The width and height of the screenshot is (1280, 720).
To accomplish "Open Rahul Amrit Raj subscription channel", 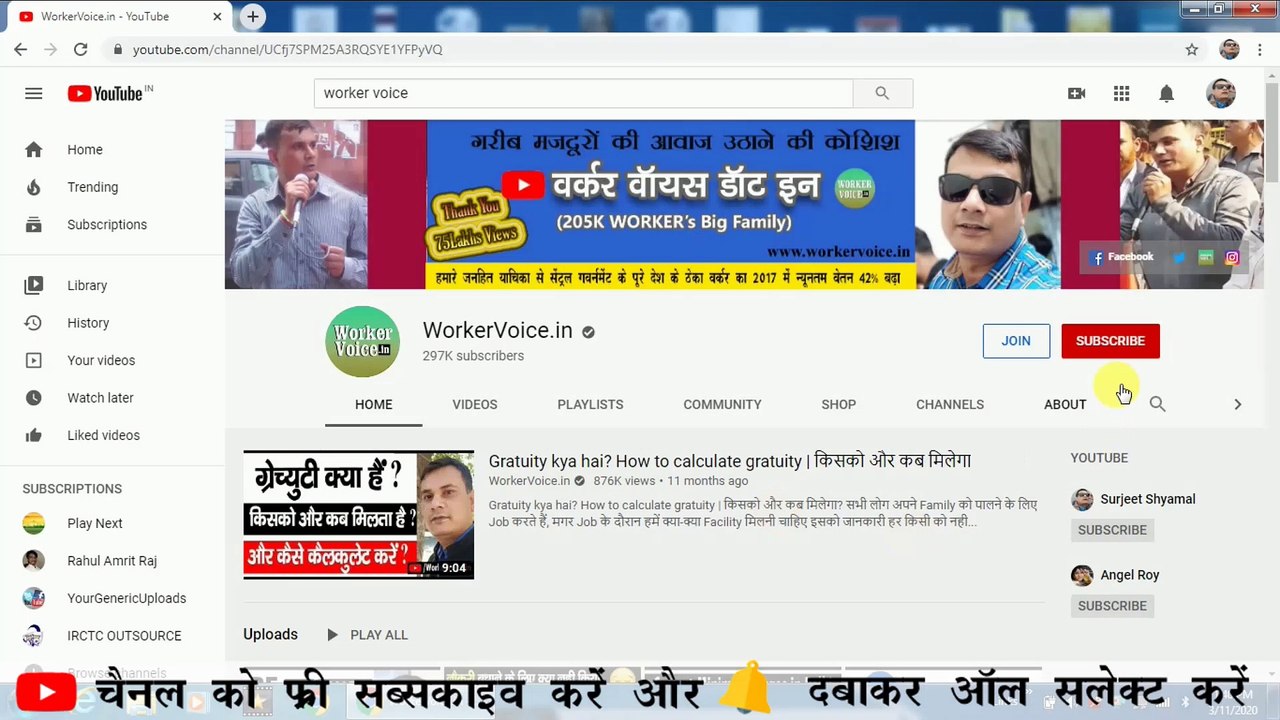I will click(x=112, y=561).
